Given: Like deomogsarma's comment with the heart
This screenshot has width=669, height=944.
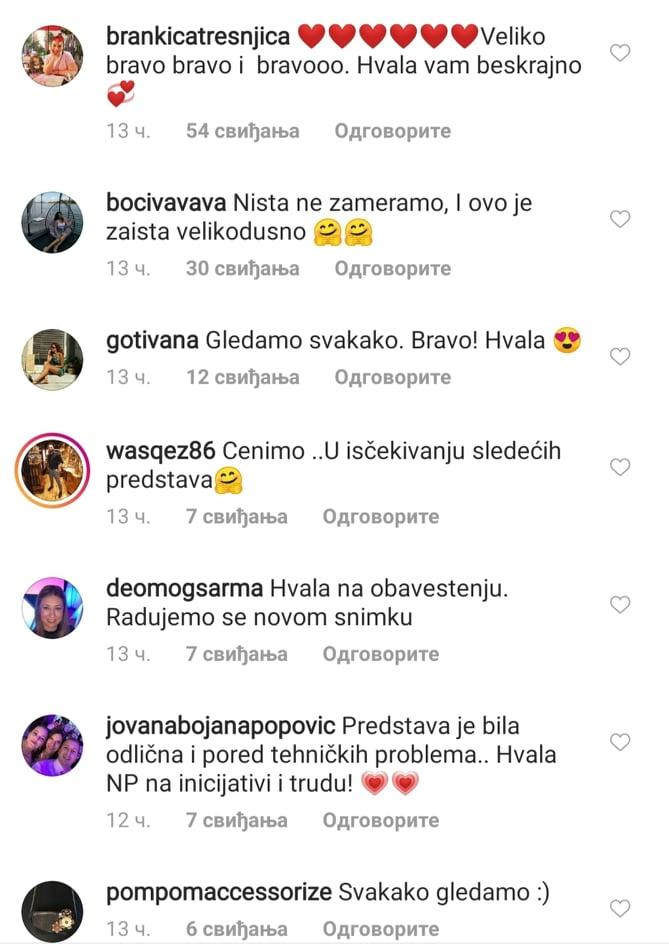Looking at the screenshot, I should click(620, 604).
